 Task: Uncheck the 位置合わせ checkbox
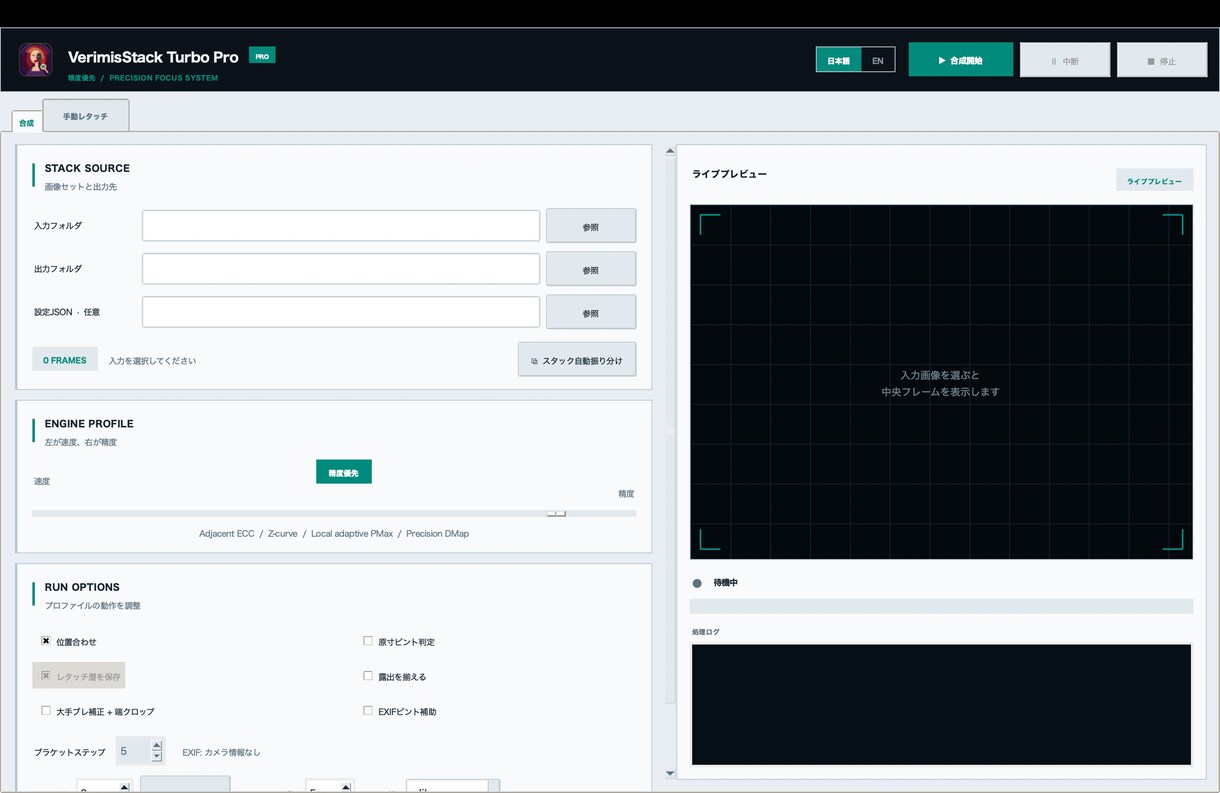(46, 641)
